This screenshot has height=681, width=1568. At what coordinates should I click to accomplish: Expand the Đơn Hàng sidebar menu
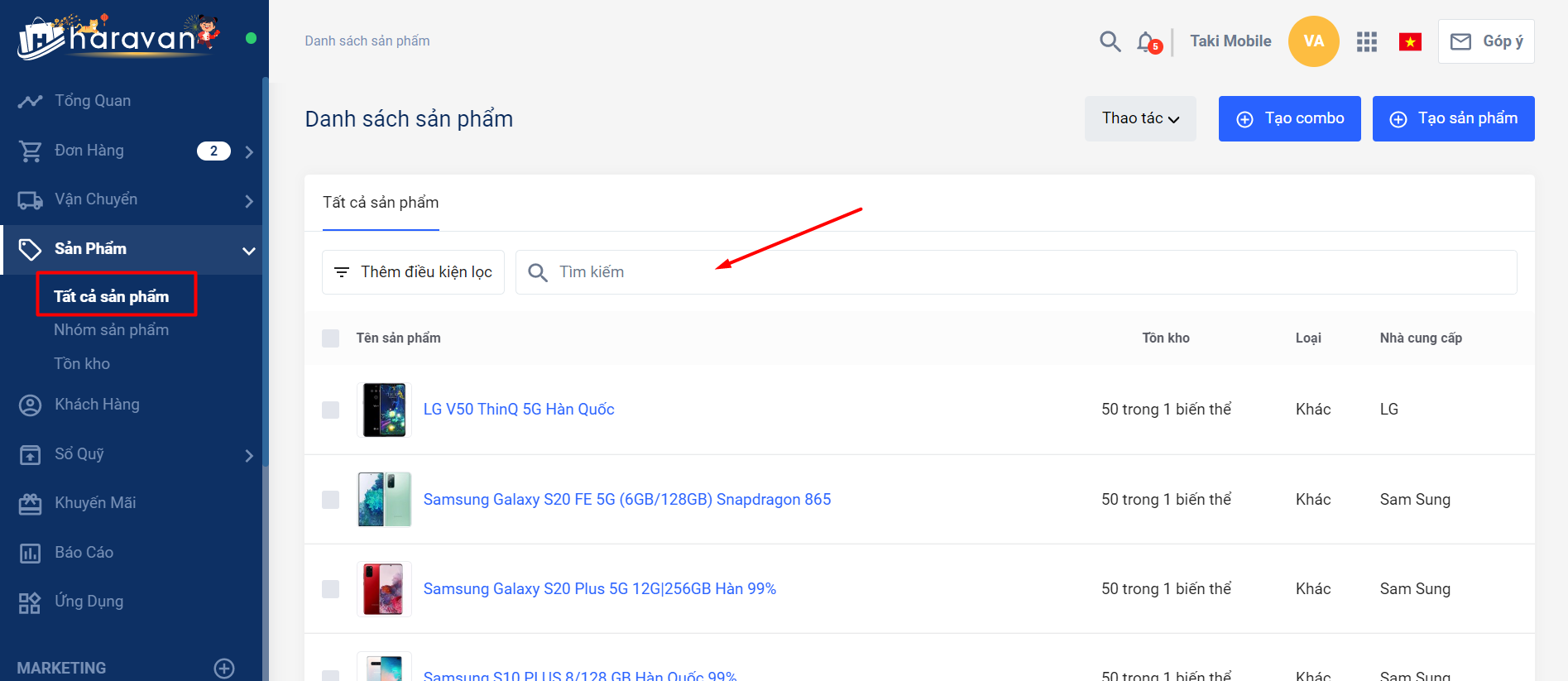pos(249,151)
